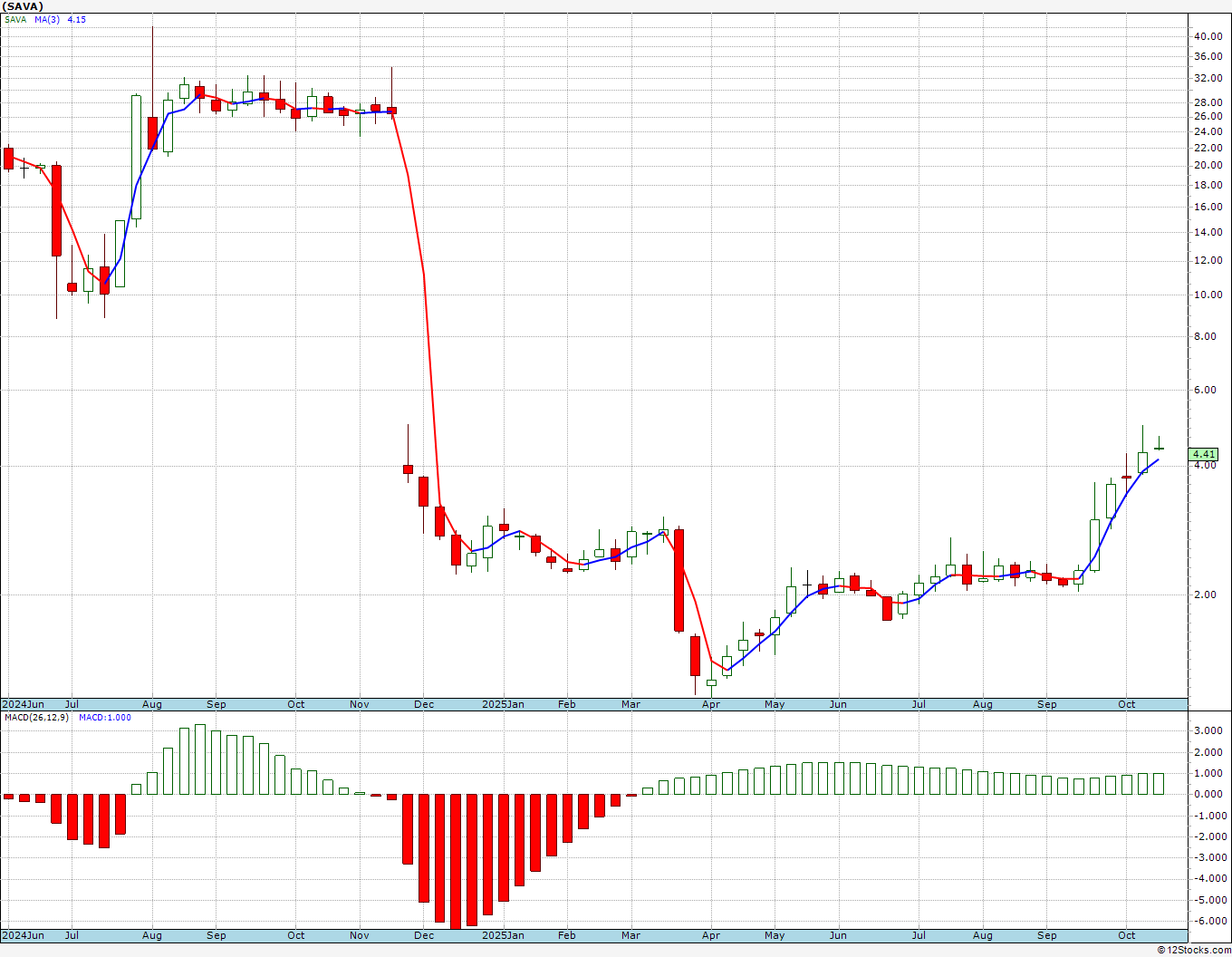This screenshot has height=957, width=1232.
Task: Pick 2025Jan on the price chart date axis
Action: (503, 704)
